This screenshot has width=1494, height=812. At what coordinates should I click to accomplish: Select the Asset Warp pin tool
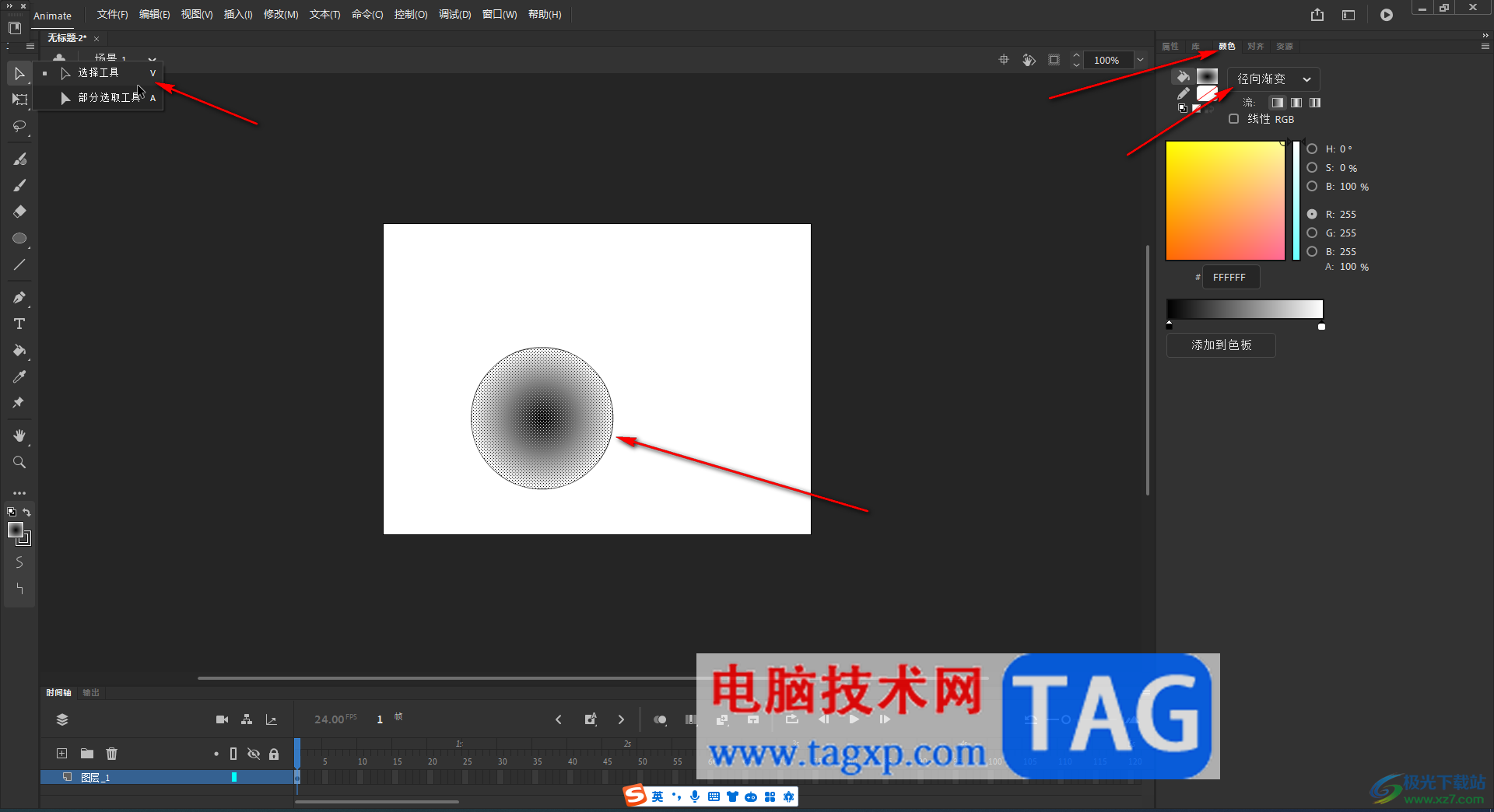[x=19, y=403]
